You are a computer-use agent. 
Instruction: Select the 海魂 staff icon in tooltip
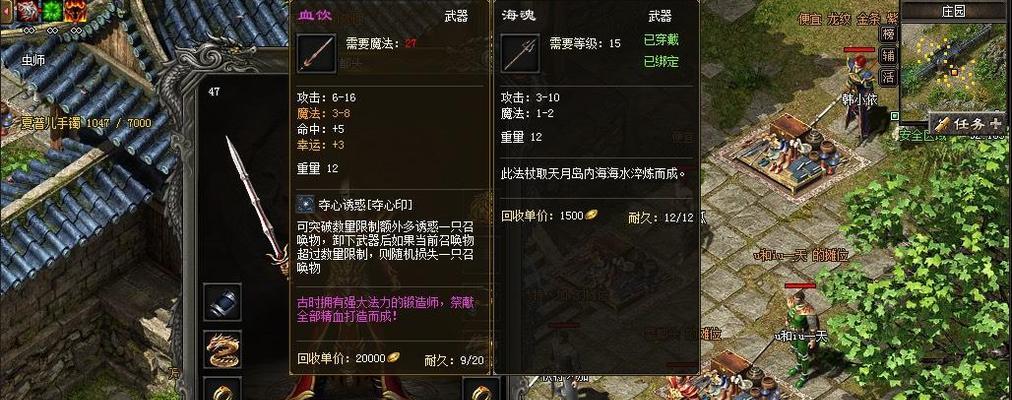520,54
